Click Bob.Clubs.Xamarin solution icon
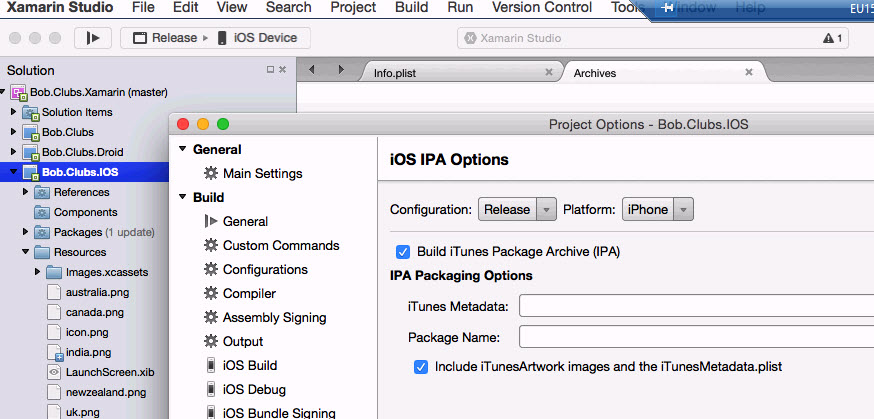The width and height of the screenshot is (874, 419). [19, 92]
